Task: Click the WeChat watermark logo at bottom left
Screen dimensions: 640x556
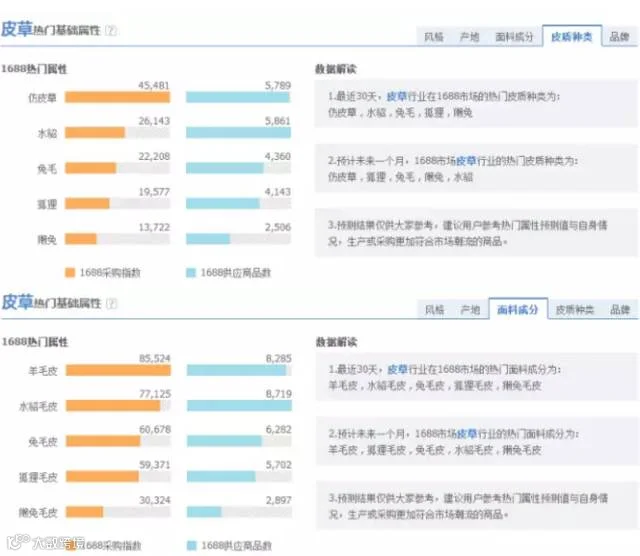Action: click(18, 541)
